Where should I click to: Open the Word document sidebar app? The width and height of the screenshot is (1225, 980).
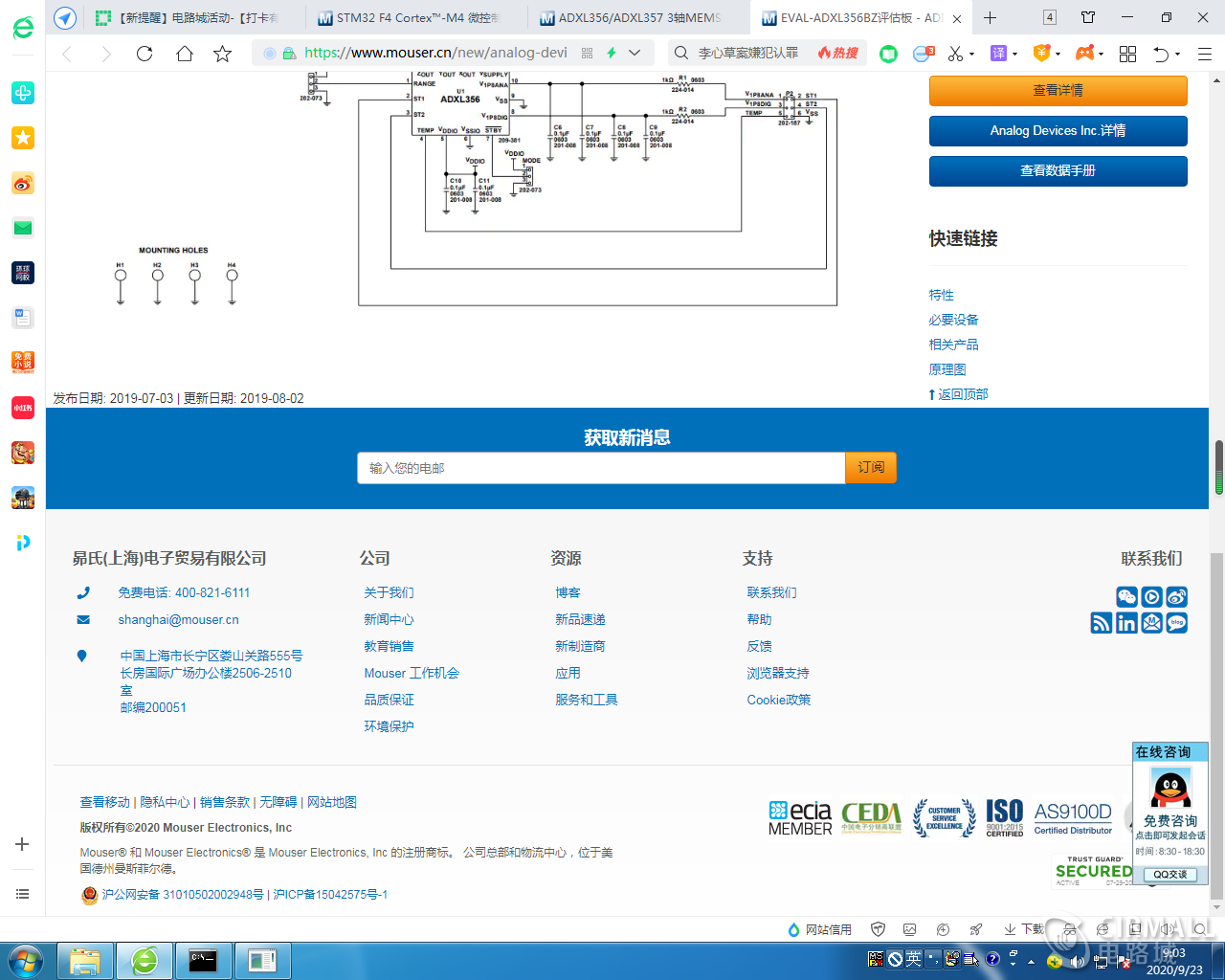pyautogui.click(x=23, y=318)
